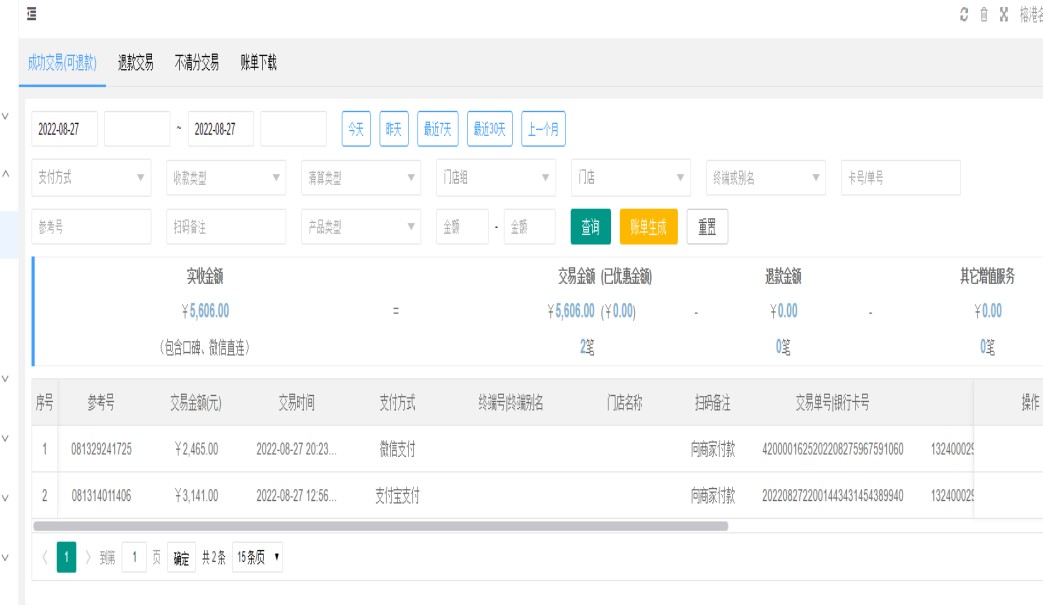1043x605 pixels.
Task: Go to the next page arrow
Action: click(x=88, y=558)
